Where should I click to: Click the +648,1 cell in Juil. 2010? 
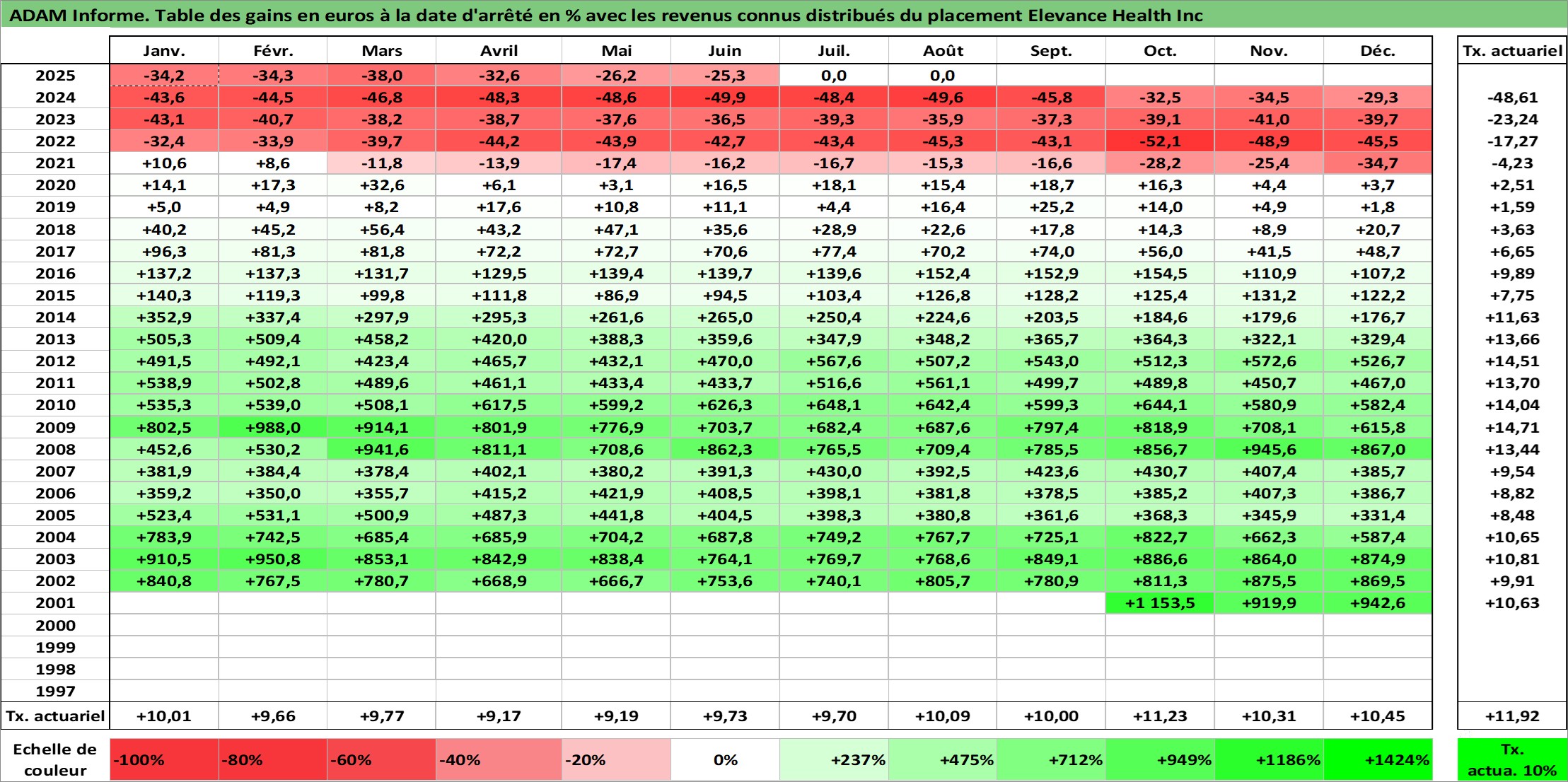tap(834, 405)
